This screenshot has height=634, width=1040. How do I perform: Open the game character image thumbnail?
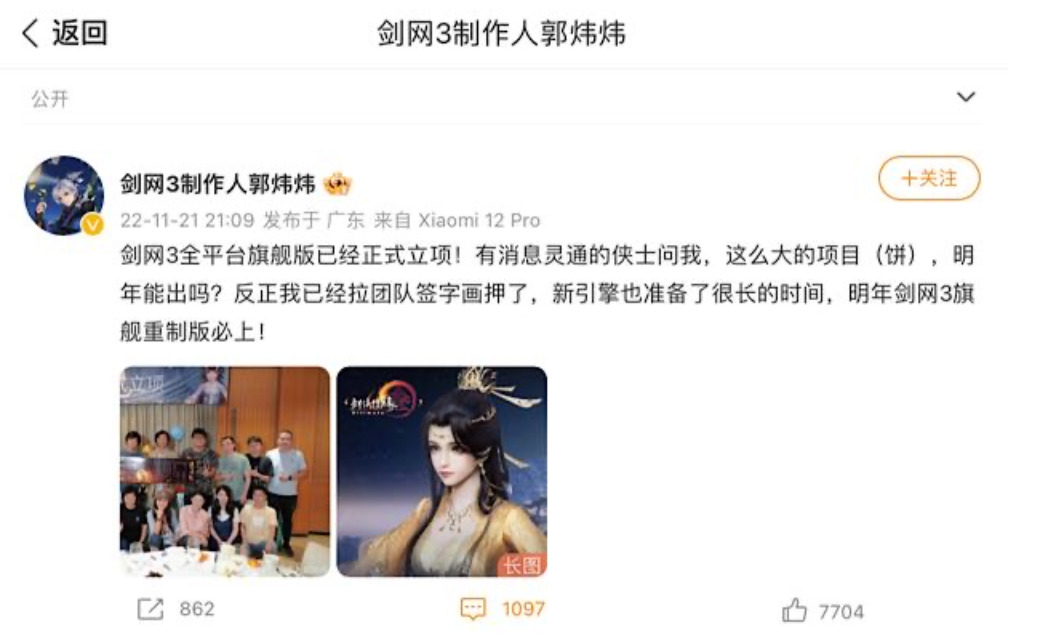pos(442,472)
